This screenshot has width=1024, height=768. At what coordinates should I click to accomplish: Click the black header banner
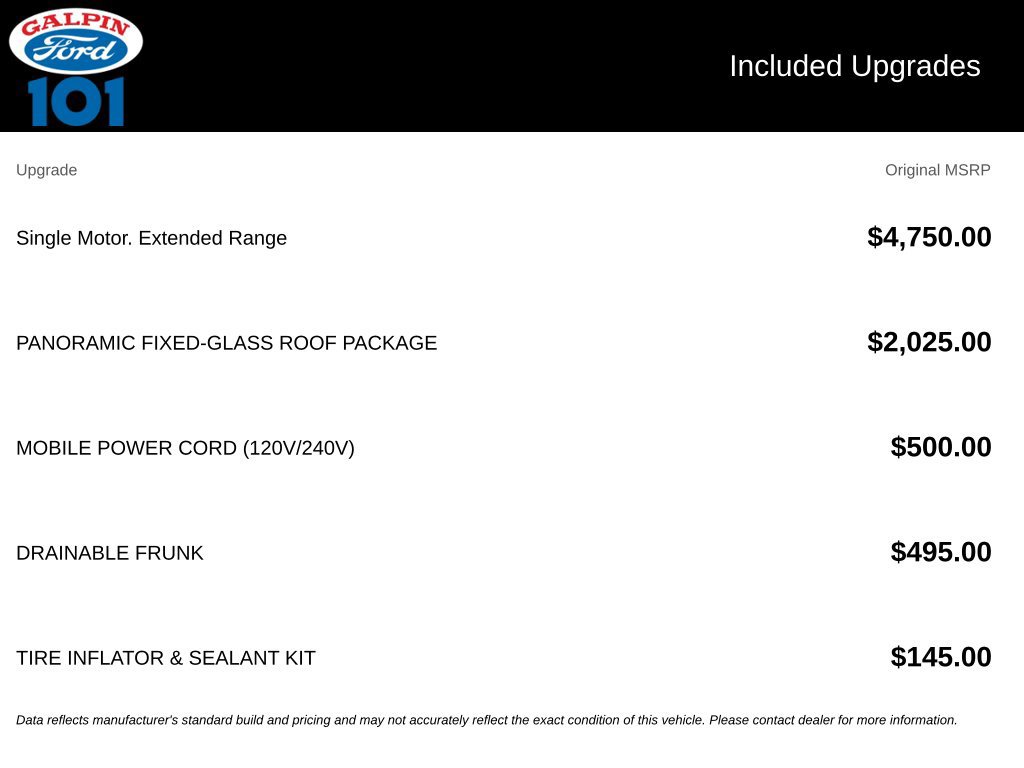coord(512,66)
